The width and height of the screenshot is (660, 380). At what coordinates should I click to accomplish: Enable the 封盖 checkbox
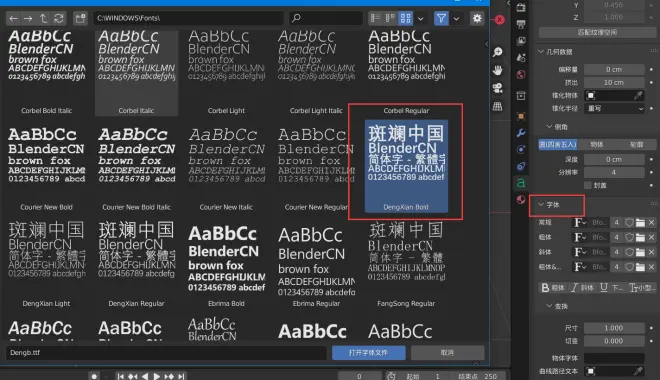click(x=588, y=185)
